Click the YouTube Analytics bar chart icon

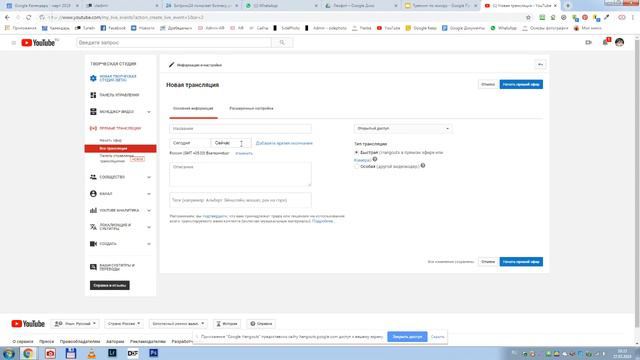(x=93, y=210)
